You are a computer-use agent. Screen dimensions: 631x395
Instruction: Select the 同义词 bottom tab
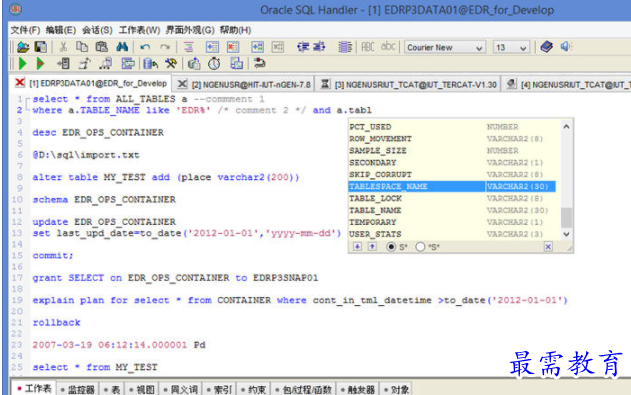point(180,389)
